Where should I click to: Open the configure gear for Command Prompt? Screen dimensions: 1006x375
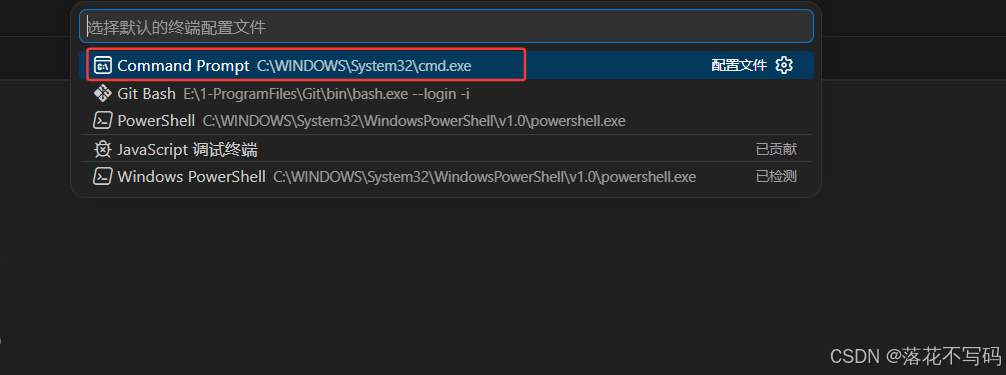tap(784, 65)
